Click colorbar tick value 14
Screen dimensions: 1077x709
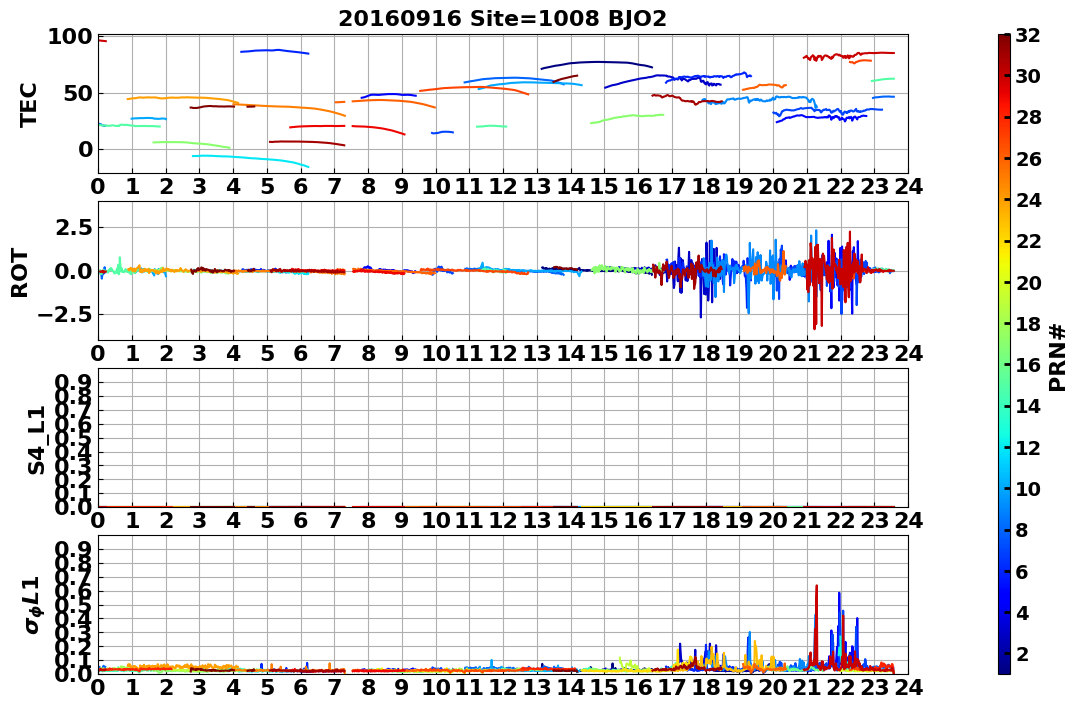click(1028, 406)
